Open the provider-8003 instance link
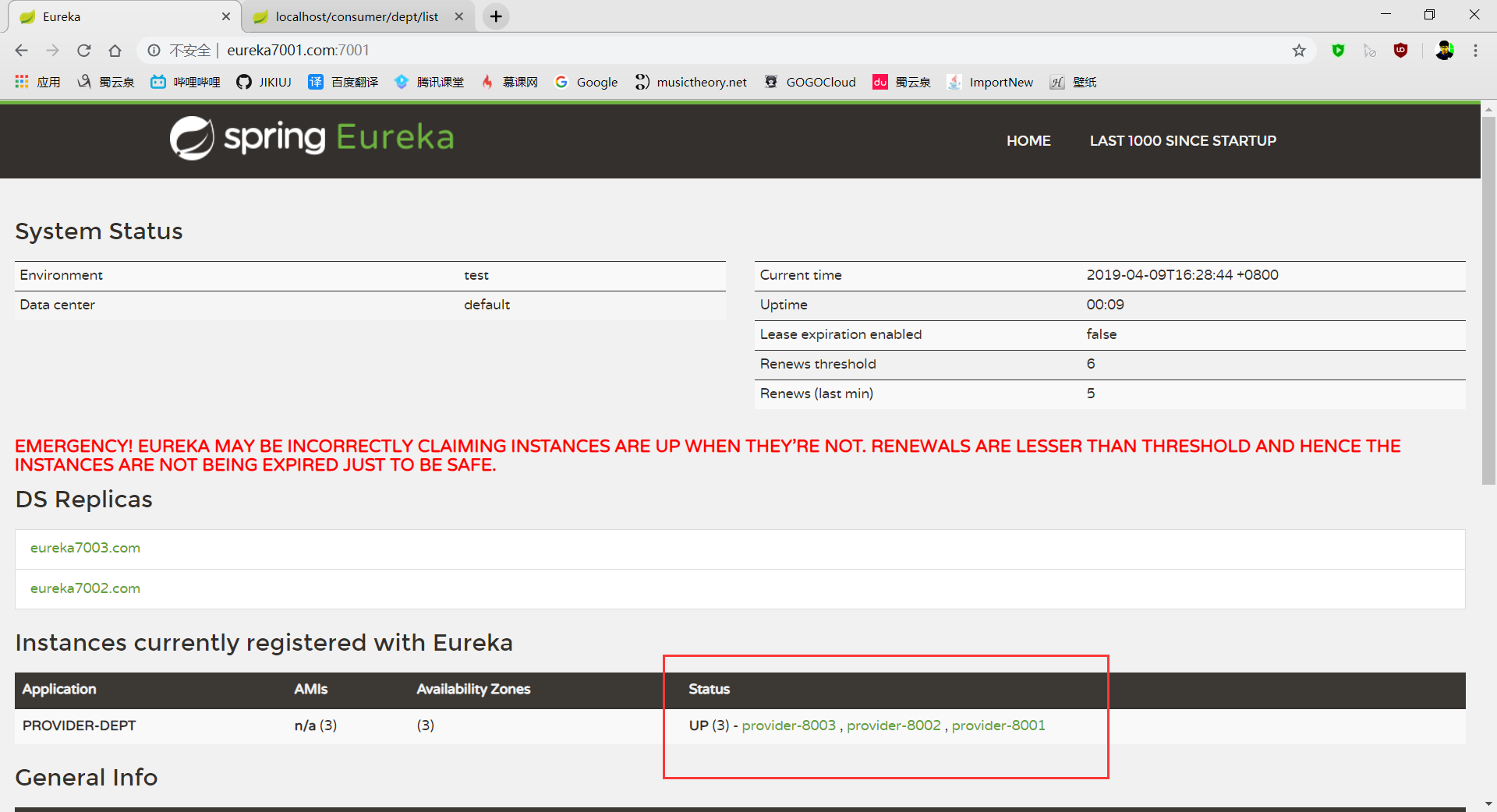 (x=788, y=726)
